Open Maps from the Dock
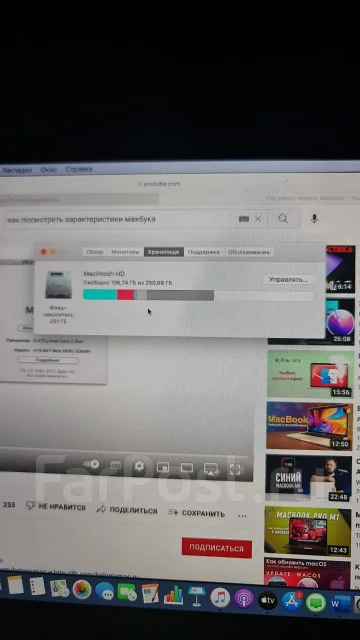This screenshot has width=360, height=640. click(x=60, y=588)
